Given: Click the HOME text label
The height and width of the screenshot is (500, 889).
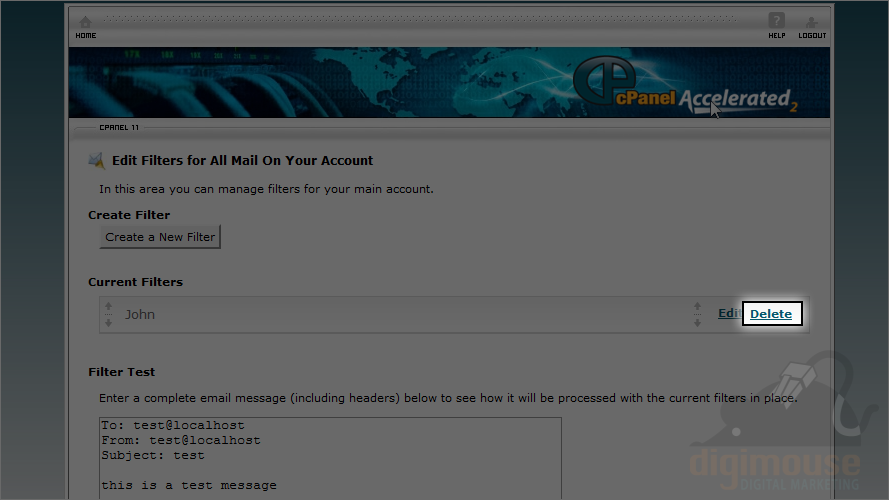Looking at the screenshot, I should tap(86, 36).
